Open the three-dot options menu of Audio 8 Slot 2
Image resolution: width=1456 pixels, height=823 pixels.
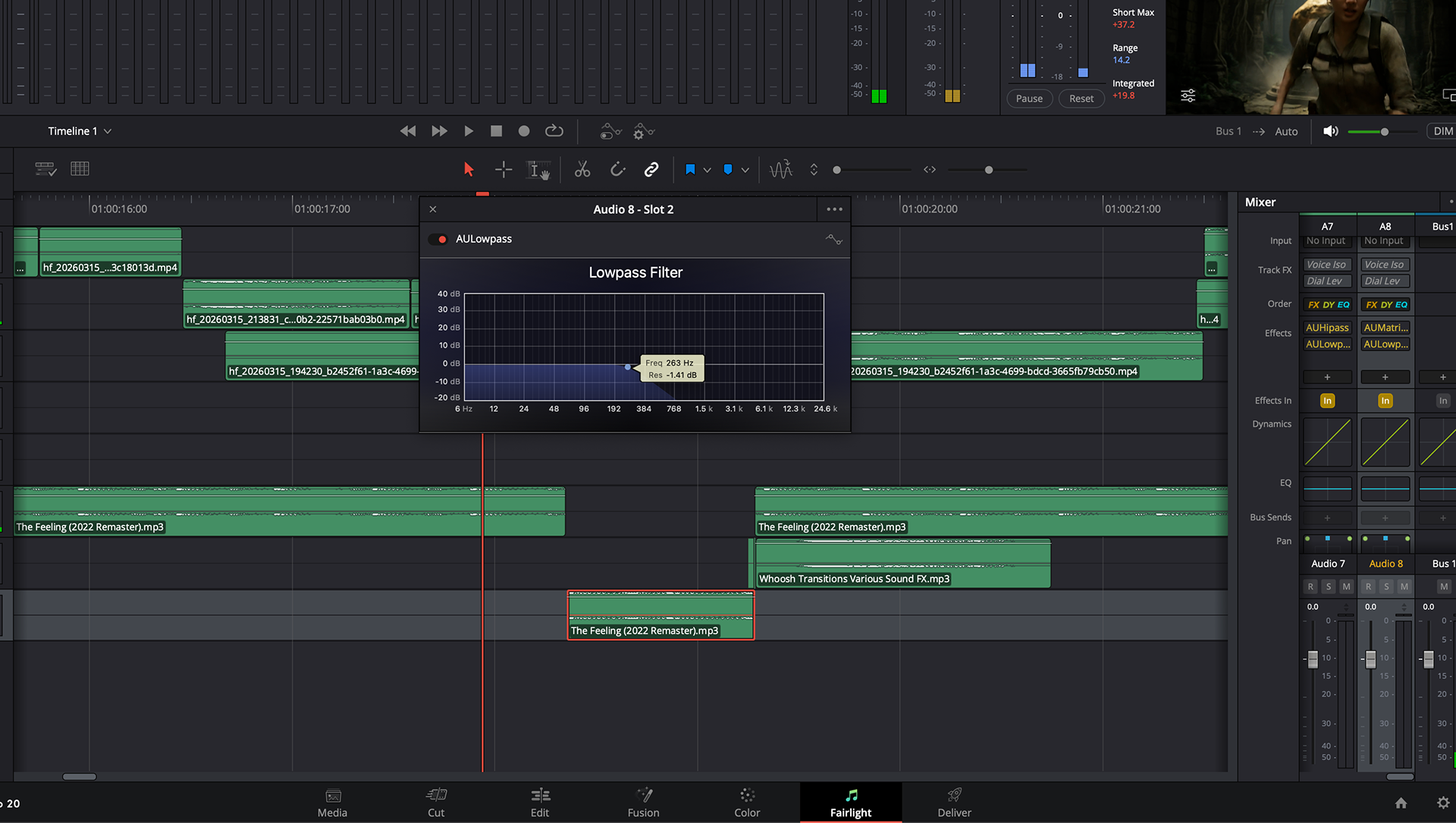coord(834,209)
